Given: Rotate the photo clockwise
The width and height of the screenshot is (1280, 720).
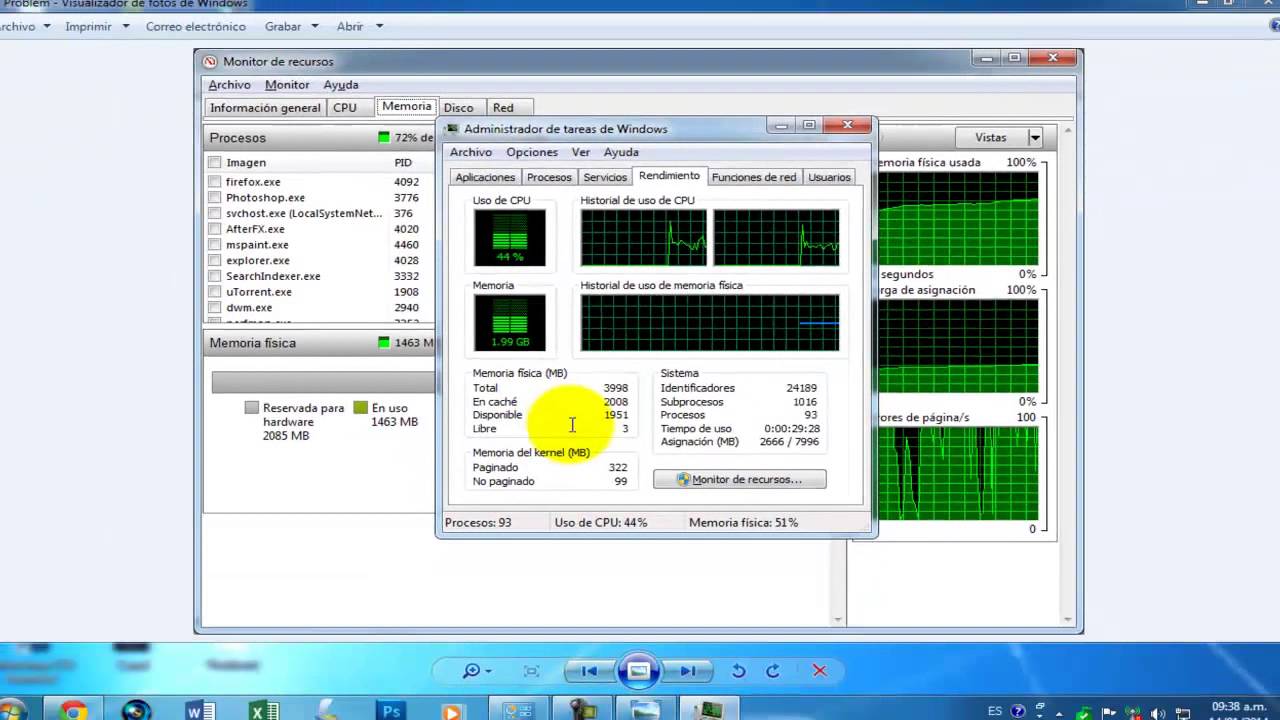Looking at the screenshot, I should tap(773, 671).
